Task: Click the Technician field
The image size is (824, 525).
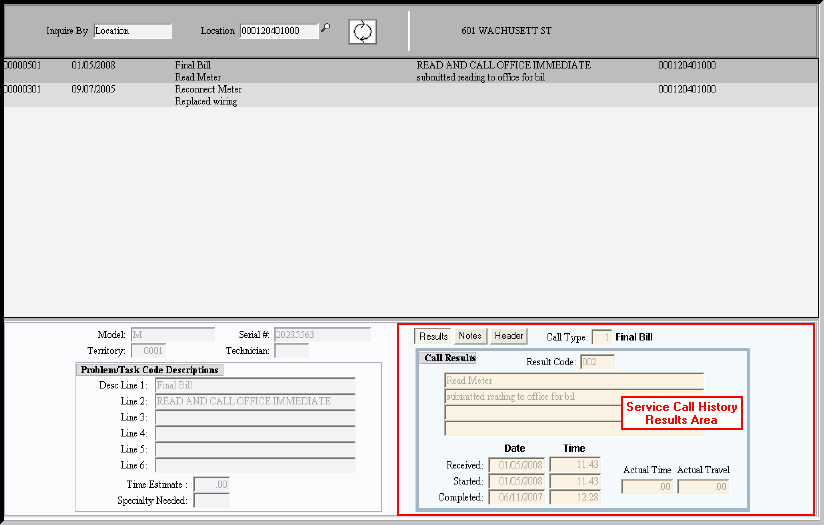Action: (291, 351)
